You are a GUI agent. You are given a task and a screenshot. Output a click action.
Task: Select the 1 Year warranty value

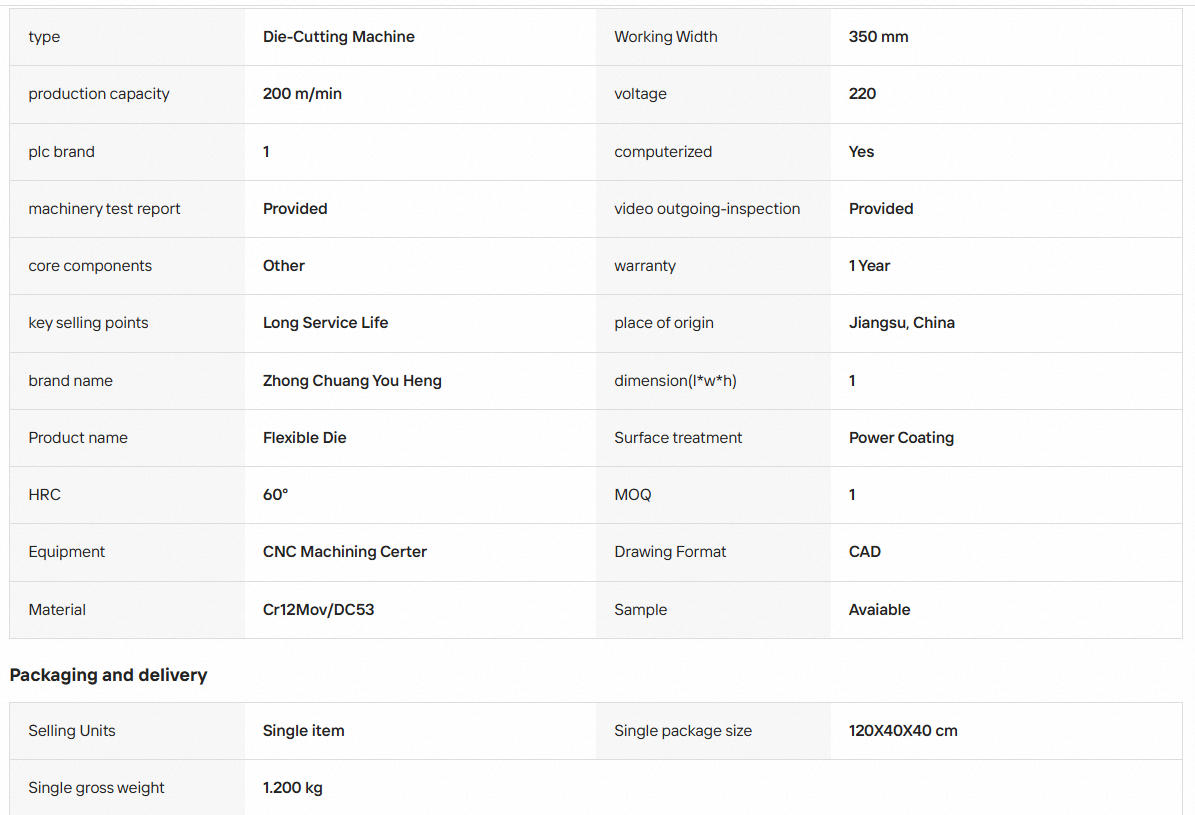[869, 266]
